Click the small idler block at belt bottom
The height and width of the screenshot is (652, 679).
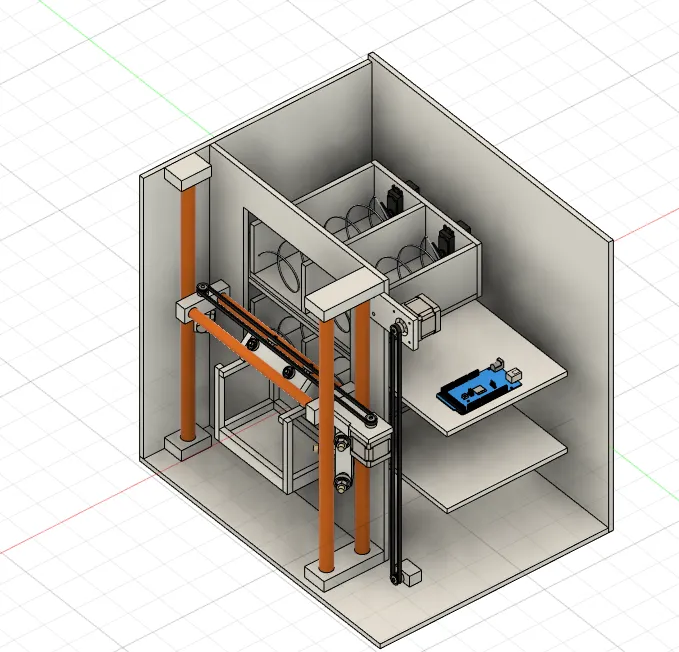(x=412, y=576)
